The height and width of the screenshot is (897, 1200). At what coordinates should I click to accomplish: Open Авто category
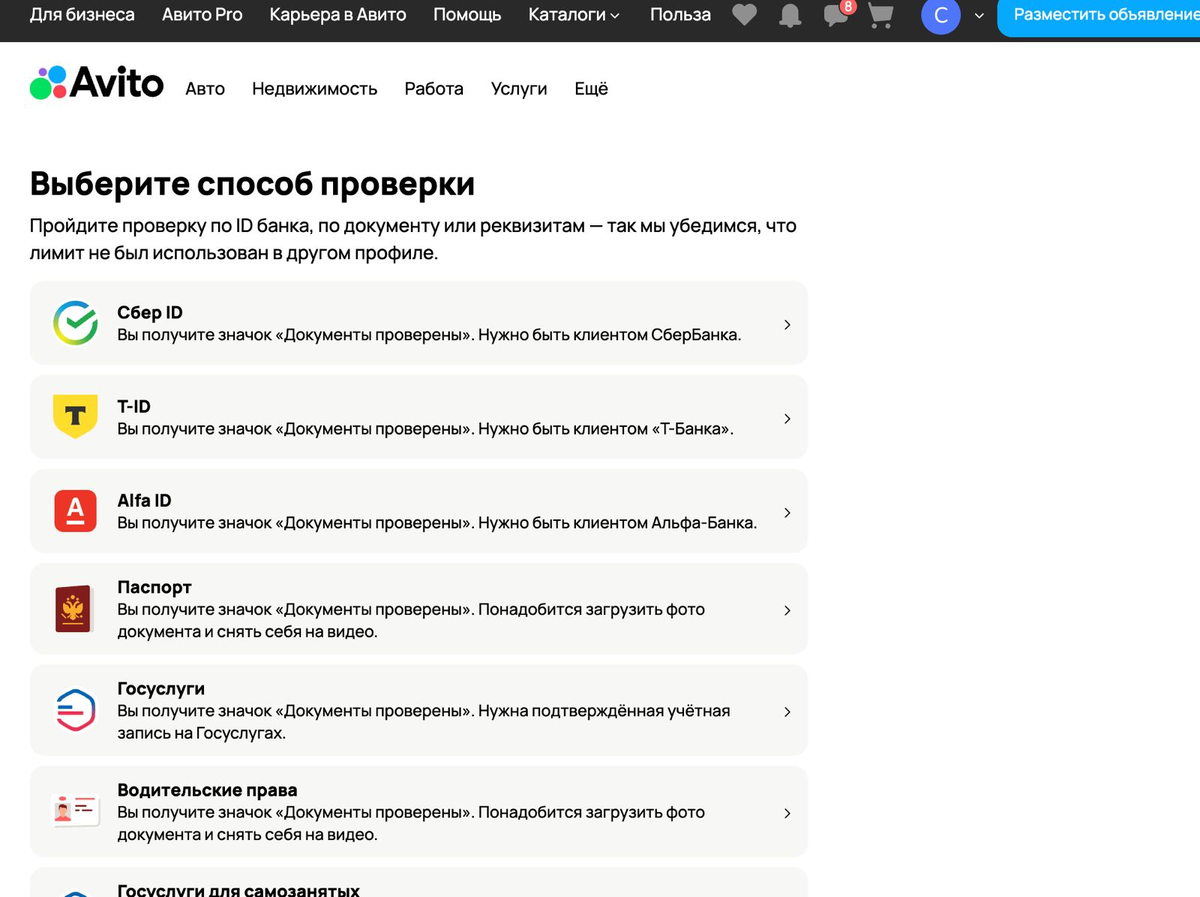(205, 89)
